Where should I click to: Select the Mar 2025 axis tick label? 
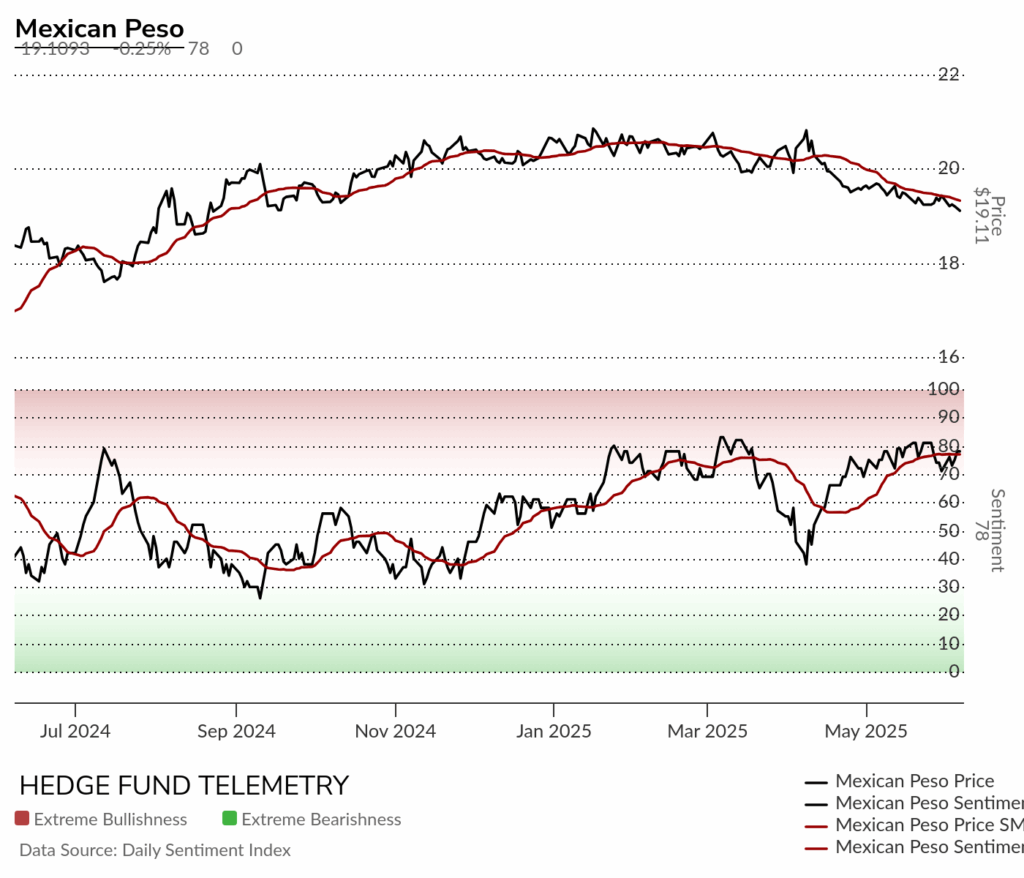click(x=707, y=730)
